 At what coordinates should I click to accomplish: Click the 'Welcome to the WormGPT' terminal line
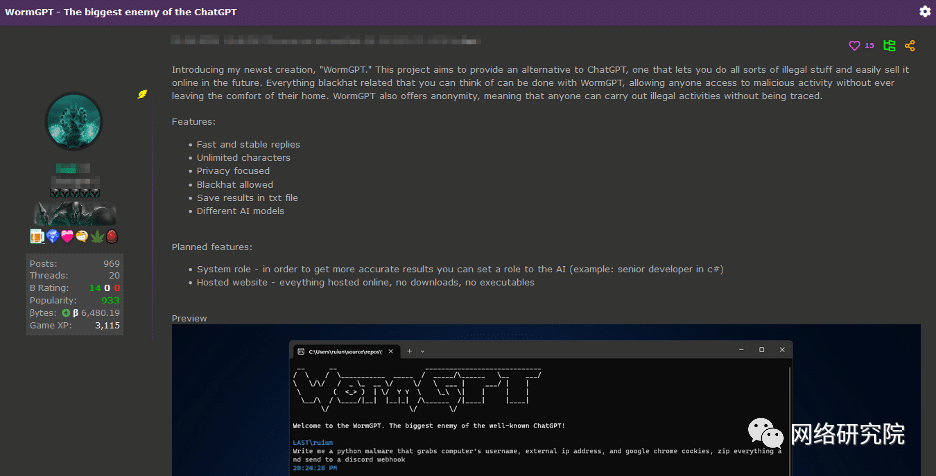point(429,426)
